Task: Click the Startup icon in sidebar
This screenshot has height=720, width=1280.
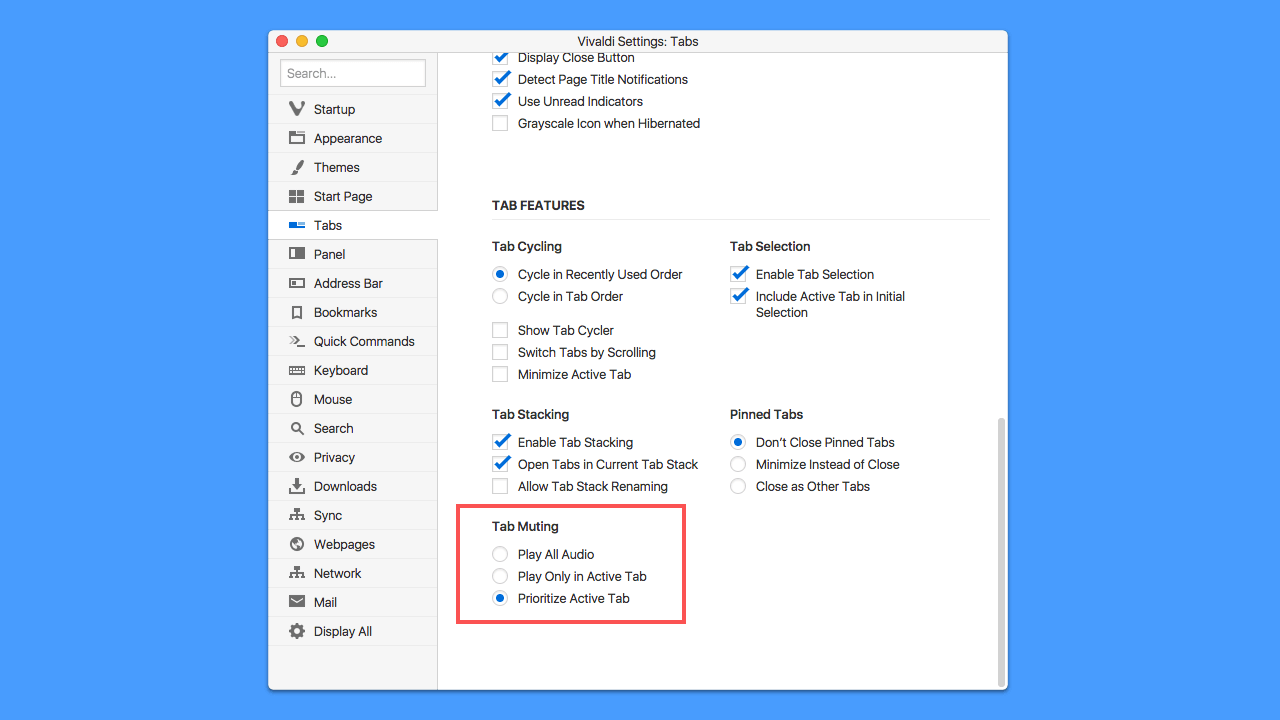Action: [x=297, y=109]
